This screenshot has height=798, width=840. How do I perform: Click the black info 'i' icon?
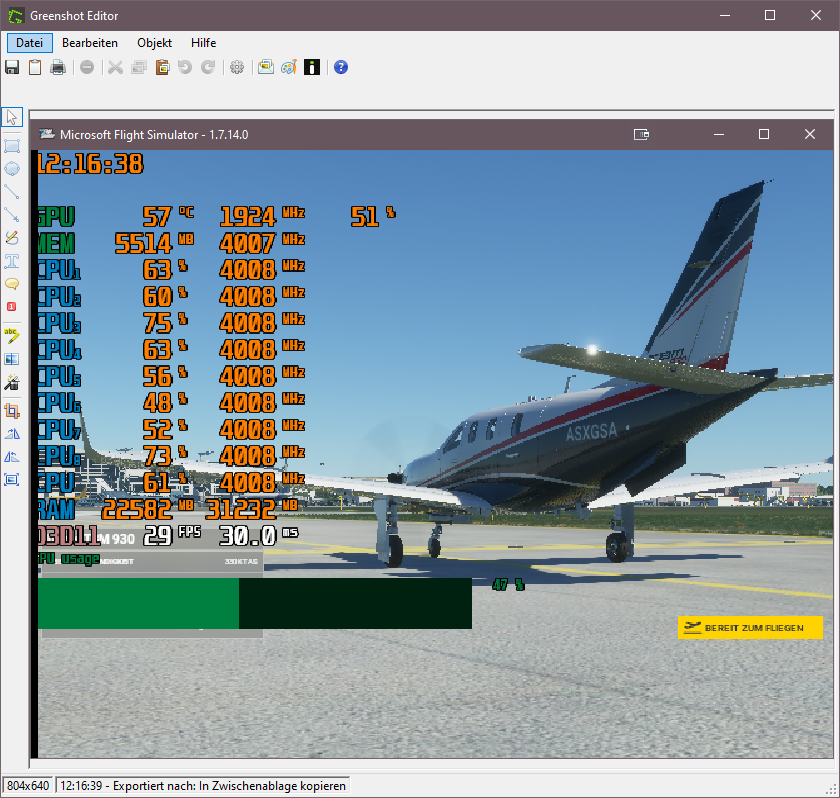(312, 67)
